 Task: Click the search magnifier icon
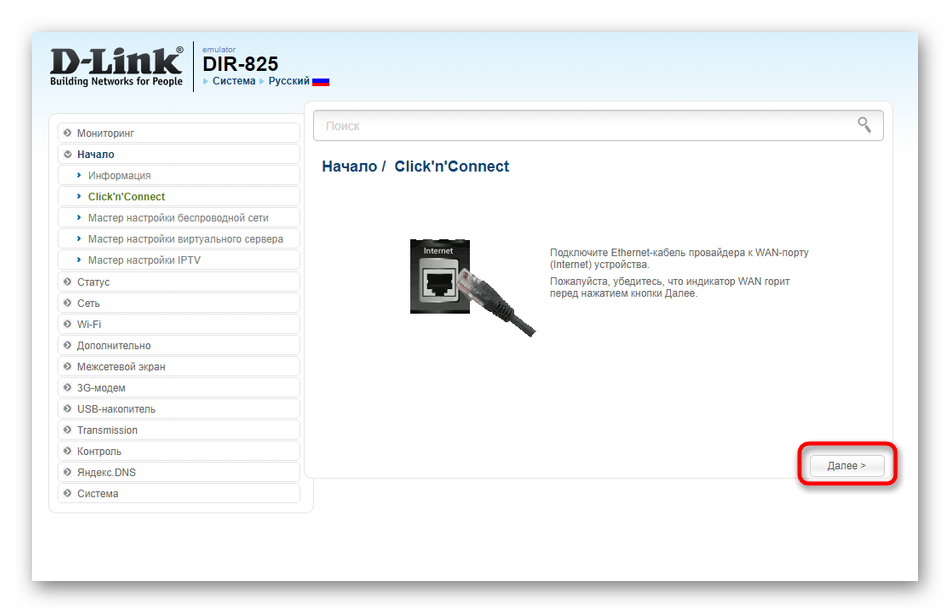[x=864, y=125]
